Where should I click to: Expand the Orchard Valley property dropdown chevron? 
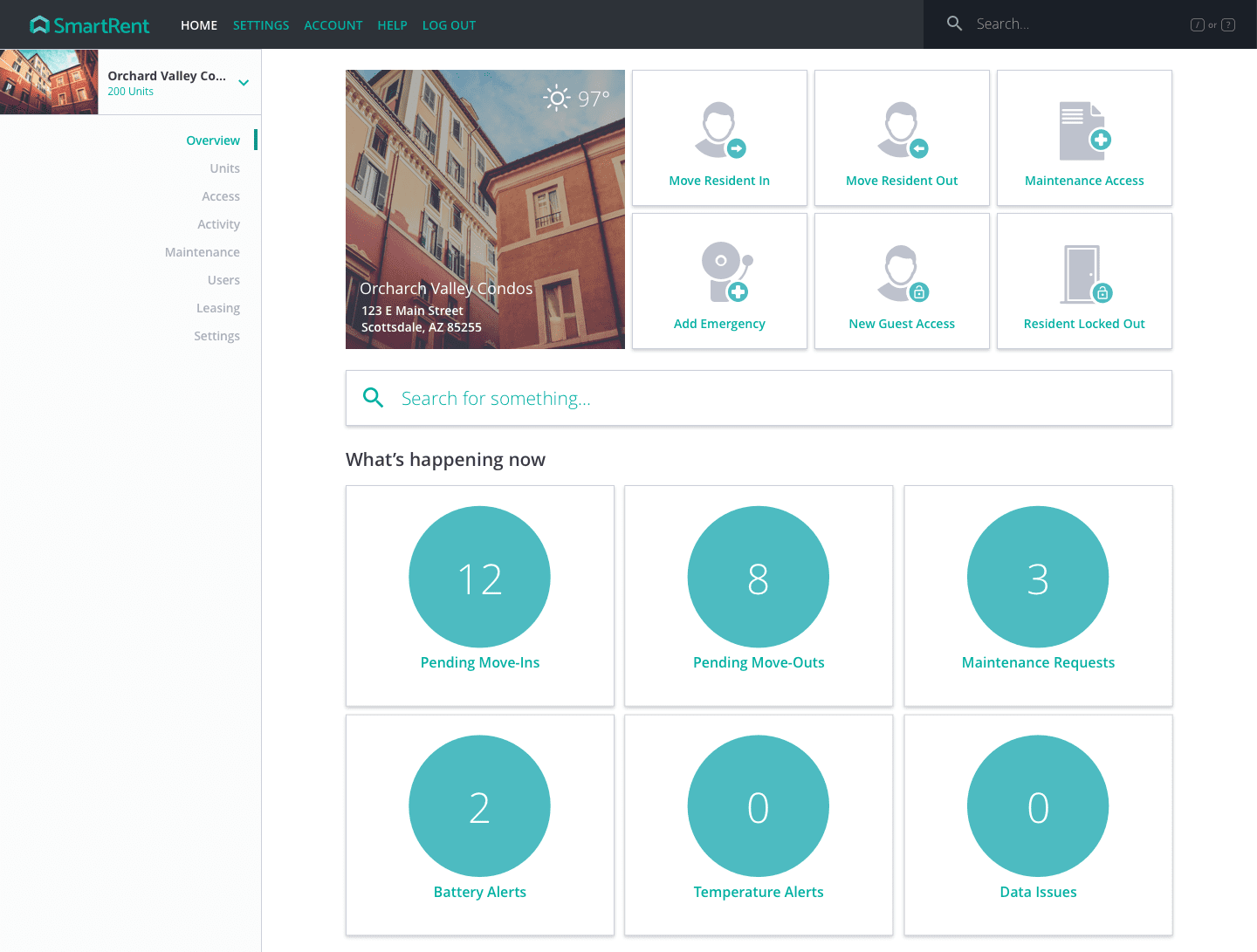244,83
